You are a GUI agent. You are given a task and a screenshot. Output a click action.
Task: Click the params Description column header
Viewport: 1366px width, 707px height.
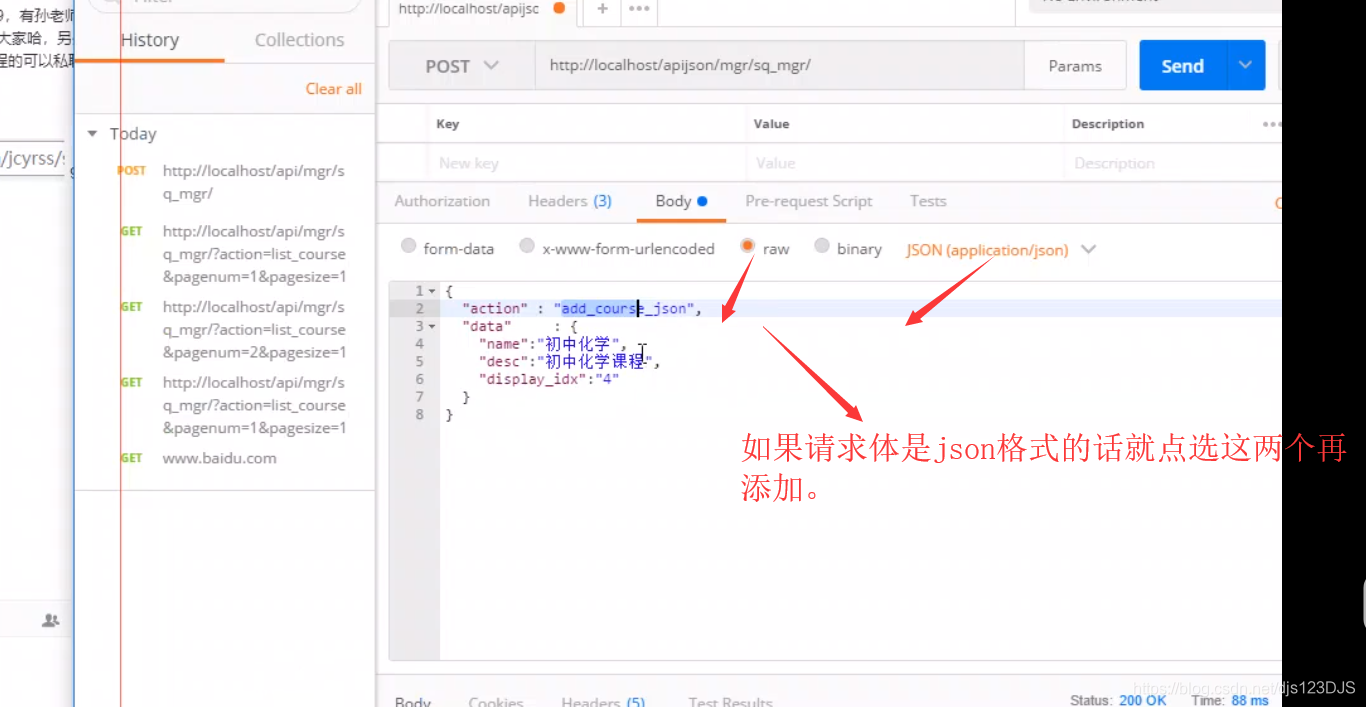click(1108, 124)
